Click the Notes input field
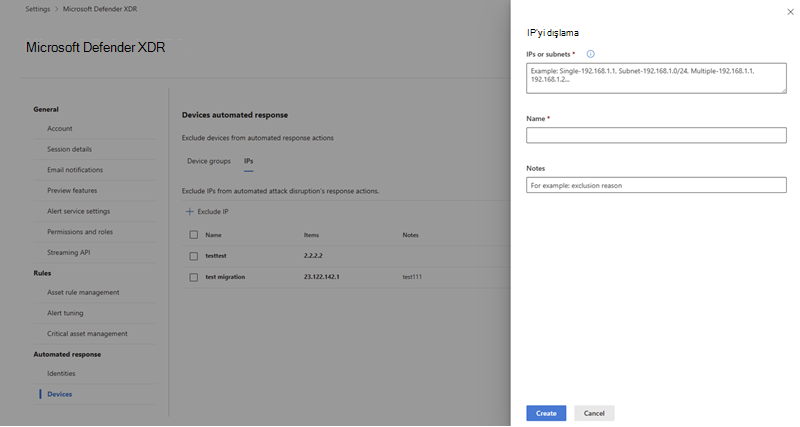This screenshot has height=427, width=800. click(x=656, y=185)
